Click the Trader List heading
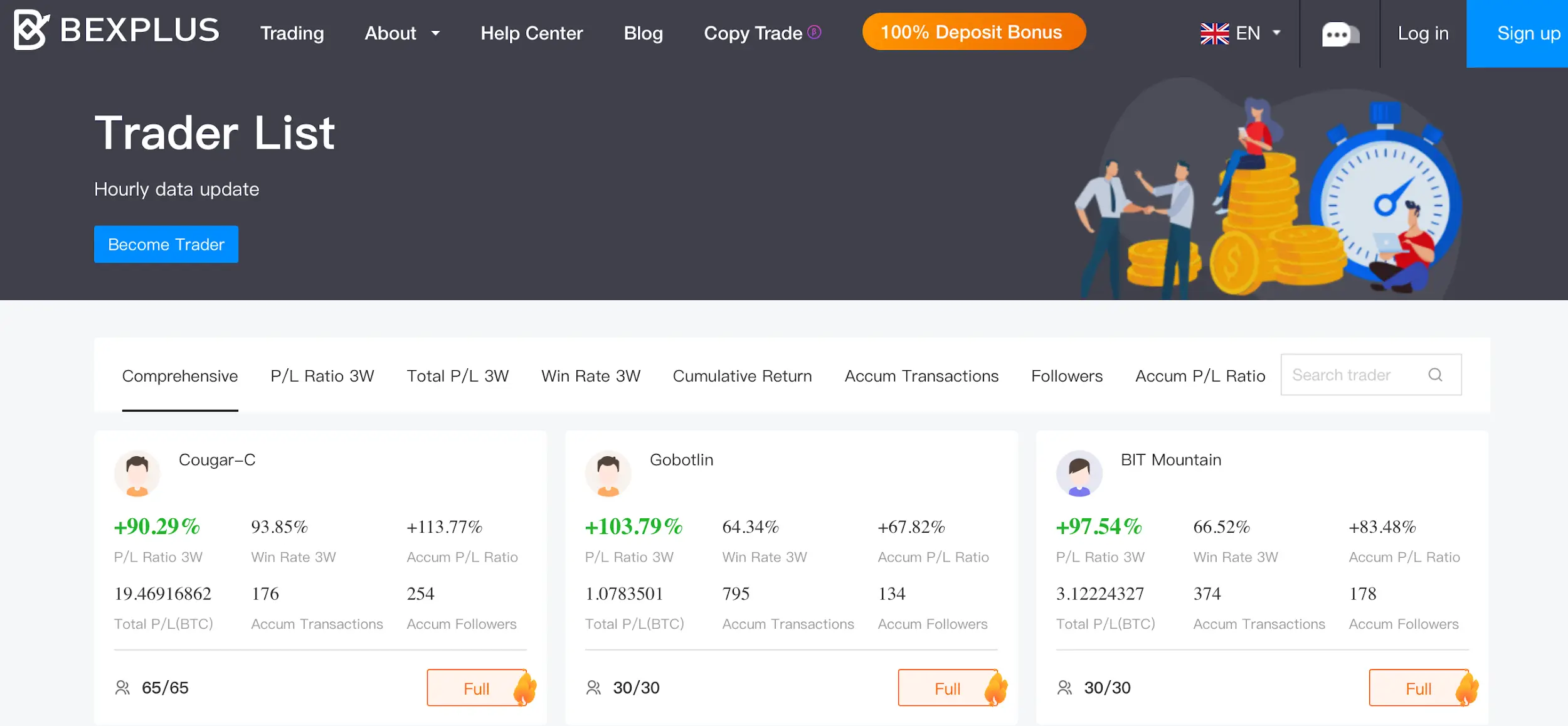Viewport: 1568px width, 726px height. pos(215,133)
